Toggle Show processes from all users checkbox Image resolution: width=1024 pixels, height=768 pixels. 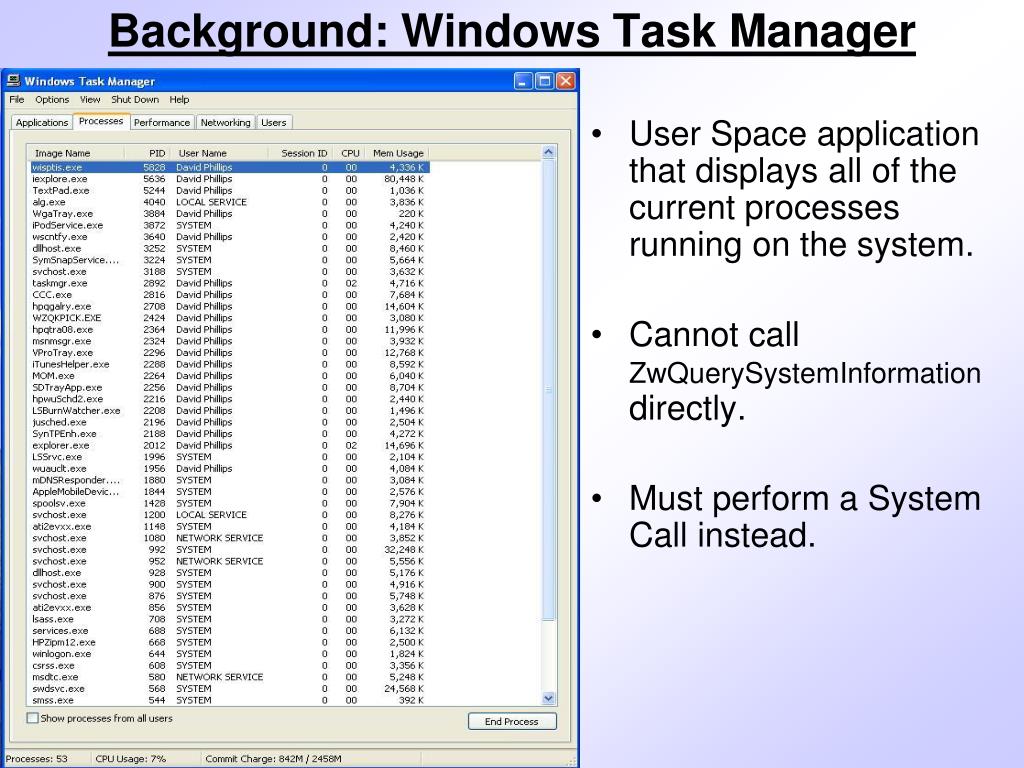(33, 718)
